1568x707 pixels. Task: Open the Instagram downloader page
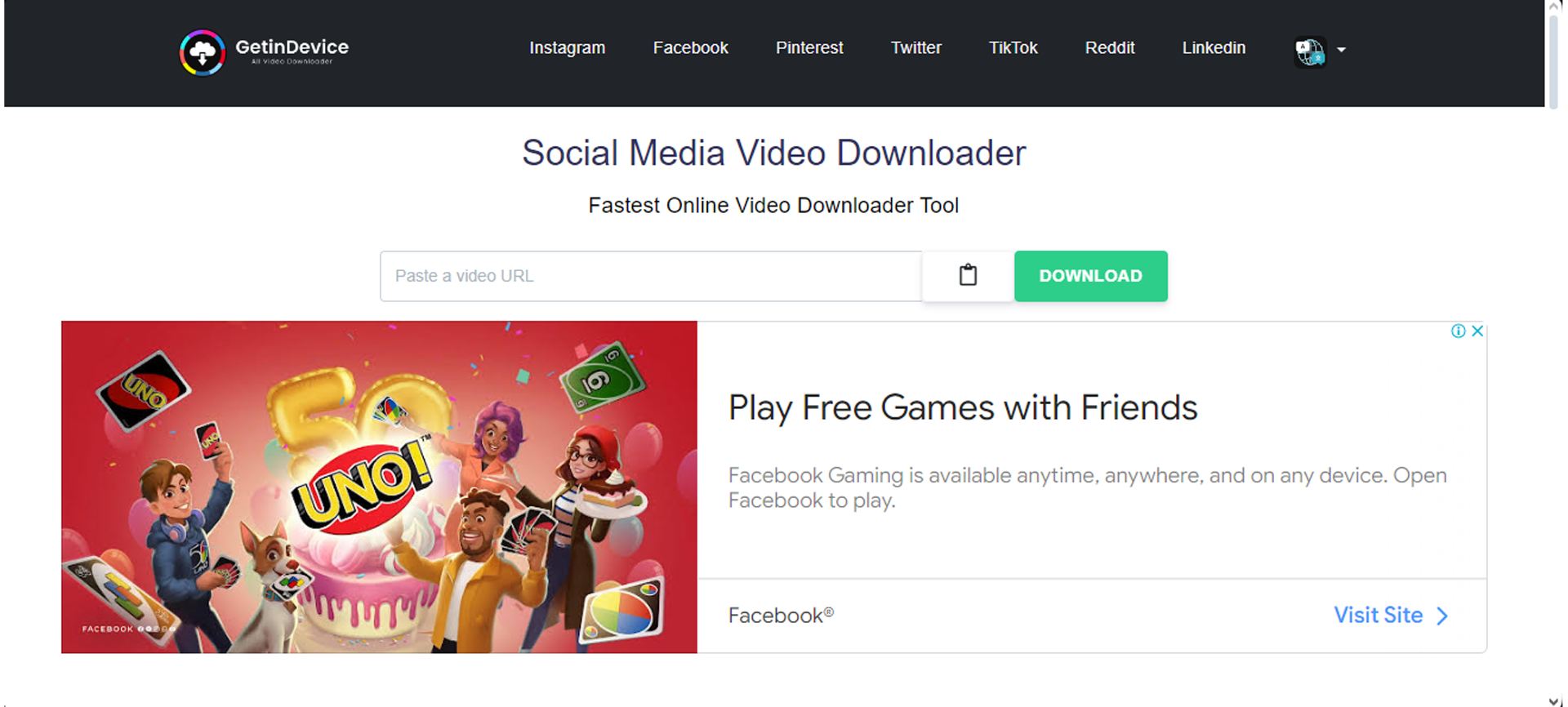567,48
